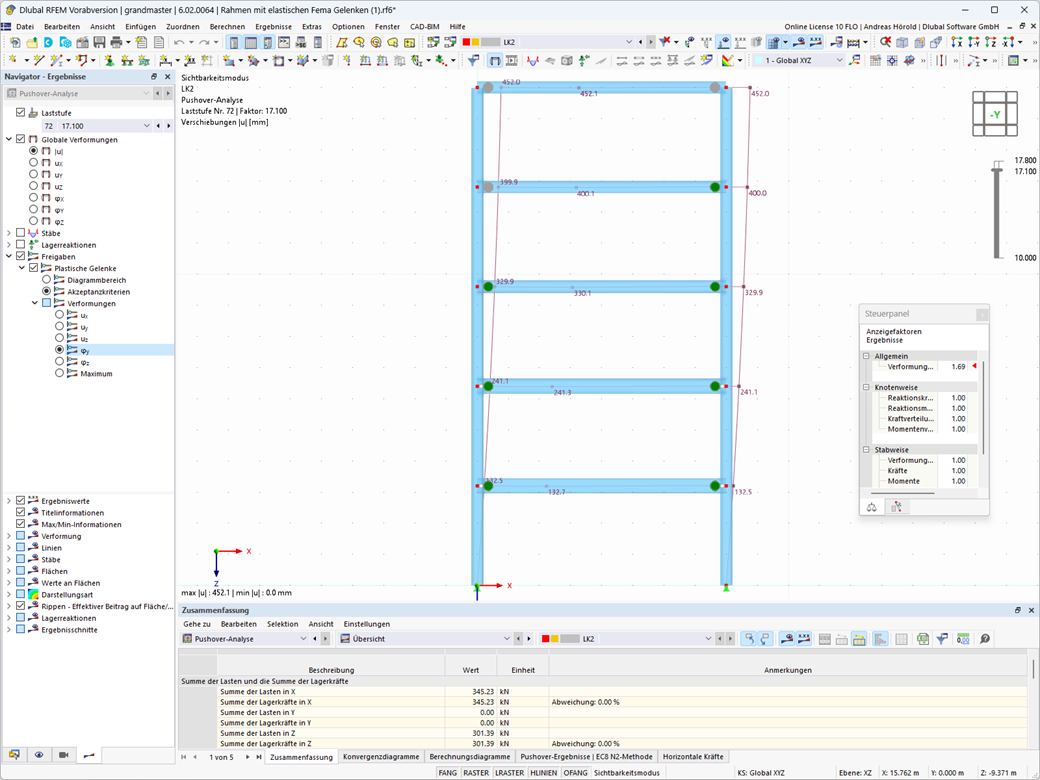Expand the Ergebniswerte tree node

pyautogui.click(x=9, y=501)
